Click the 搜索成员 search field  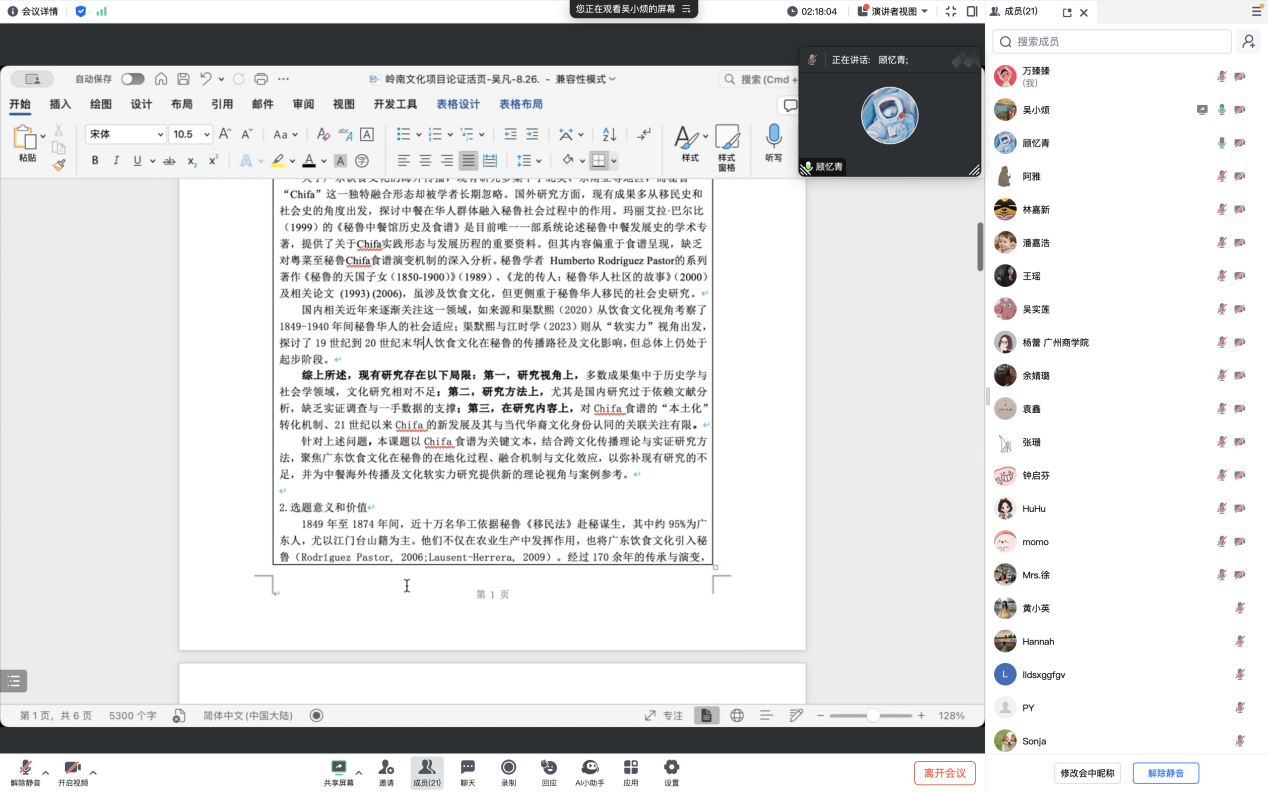pos(1112,41)
